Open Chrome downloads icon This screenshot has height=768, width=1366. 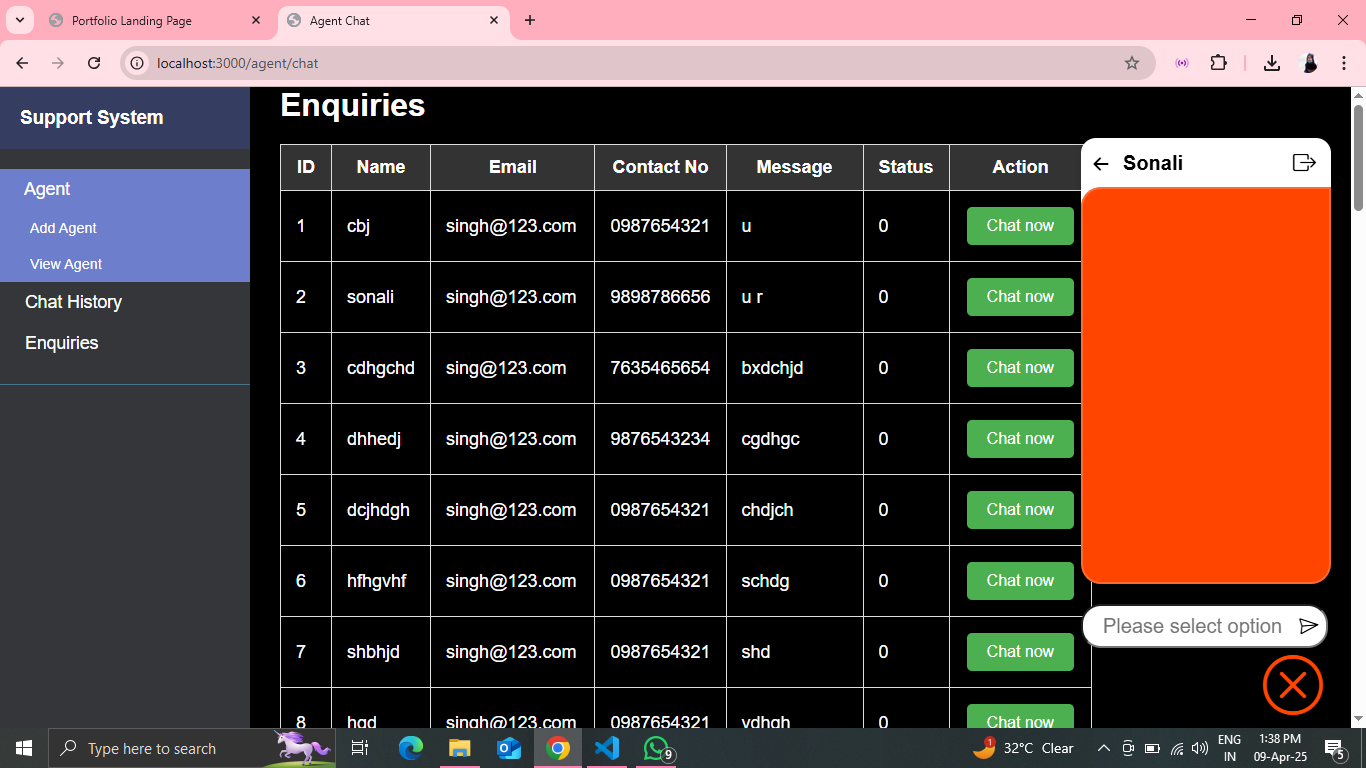[x=1271, y=63]
